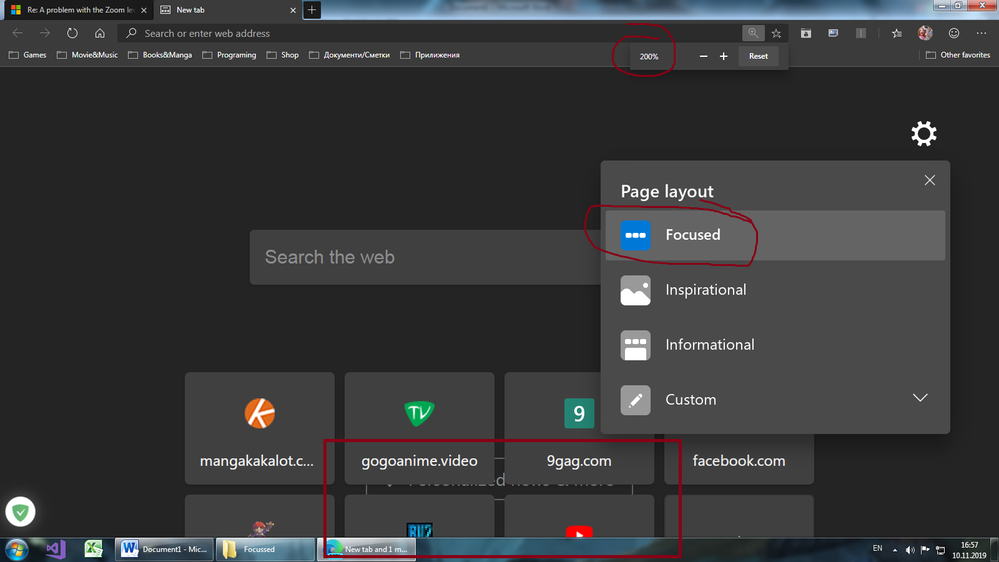The image size is (999, 562).
Task: Click the zoom magnifier icon in the address bar
Action: 753,33
